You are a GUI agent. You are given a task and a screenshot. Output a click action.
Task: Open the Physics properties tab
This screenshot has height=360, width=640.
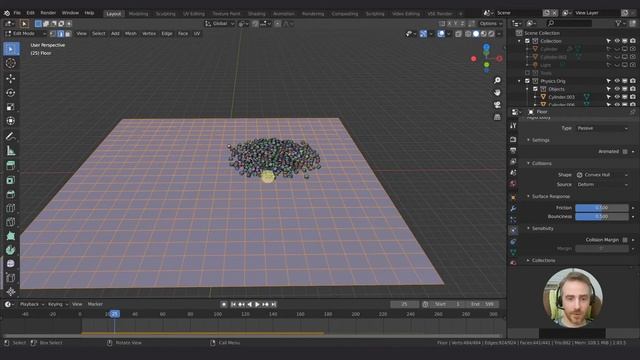pyautogui.click(x=513, y=231)
